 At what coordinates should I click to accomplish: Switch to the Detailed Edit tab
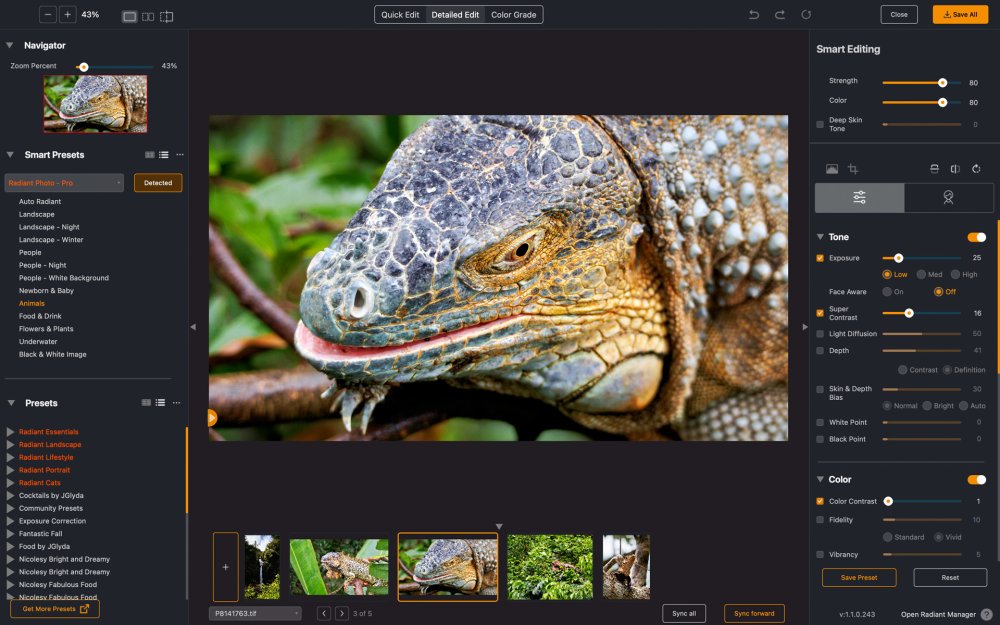tap(455, 15)
